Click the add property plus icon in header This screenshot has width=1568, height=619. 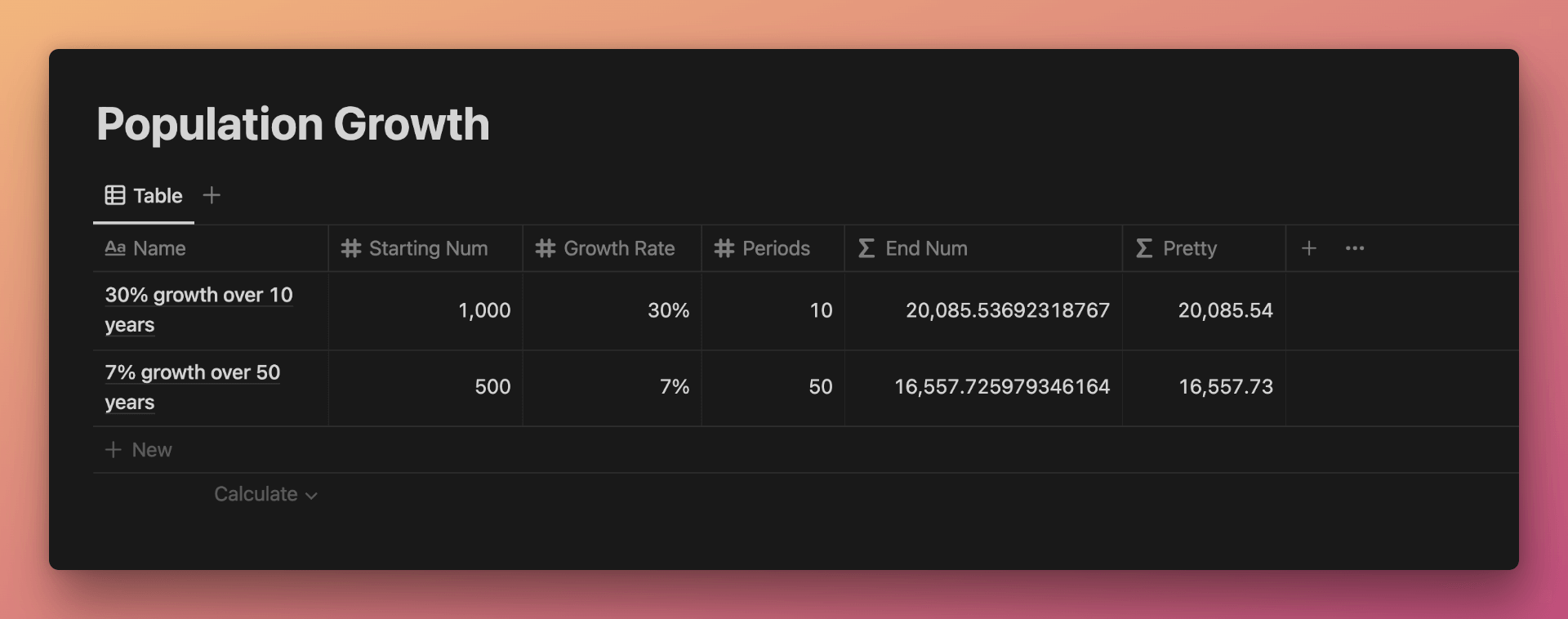point(1308,248)
